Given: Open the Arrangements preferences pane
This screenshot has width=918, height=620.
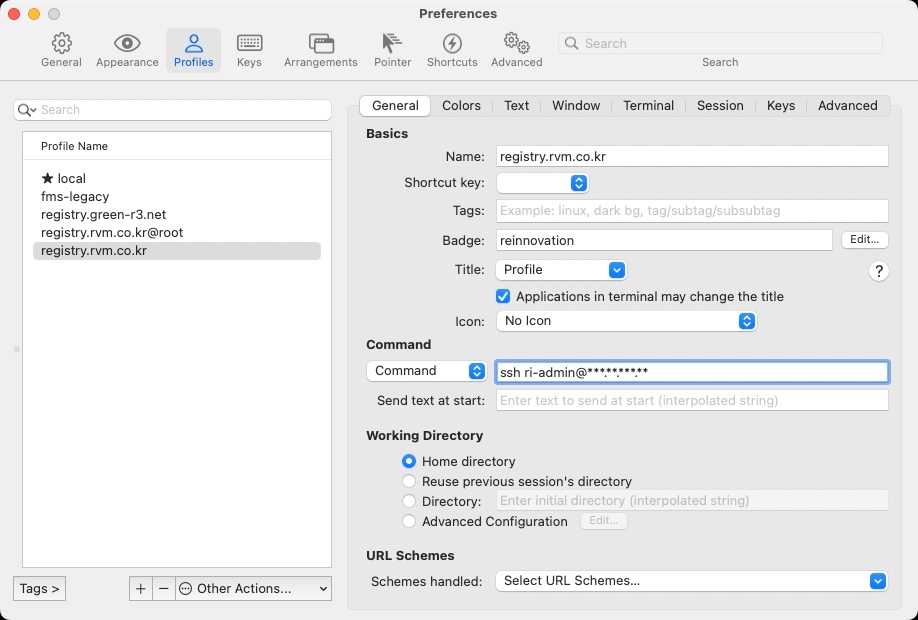Looking at the screenshot, I should coord(320,50).
